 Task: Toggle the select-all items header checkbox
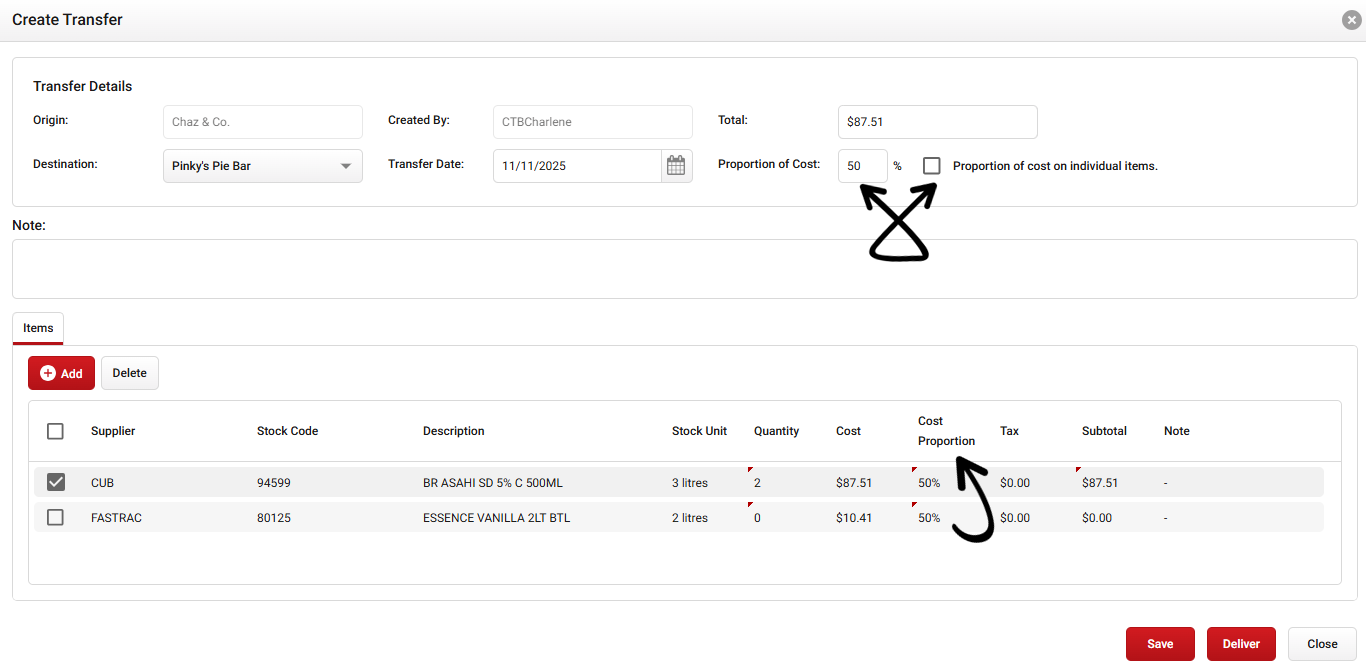click(56, 431)
